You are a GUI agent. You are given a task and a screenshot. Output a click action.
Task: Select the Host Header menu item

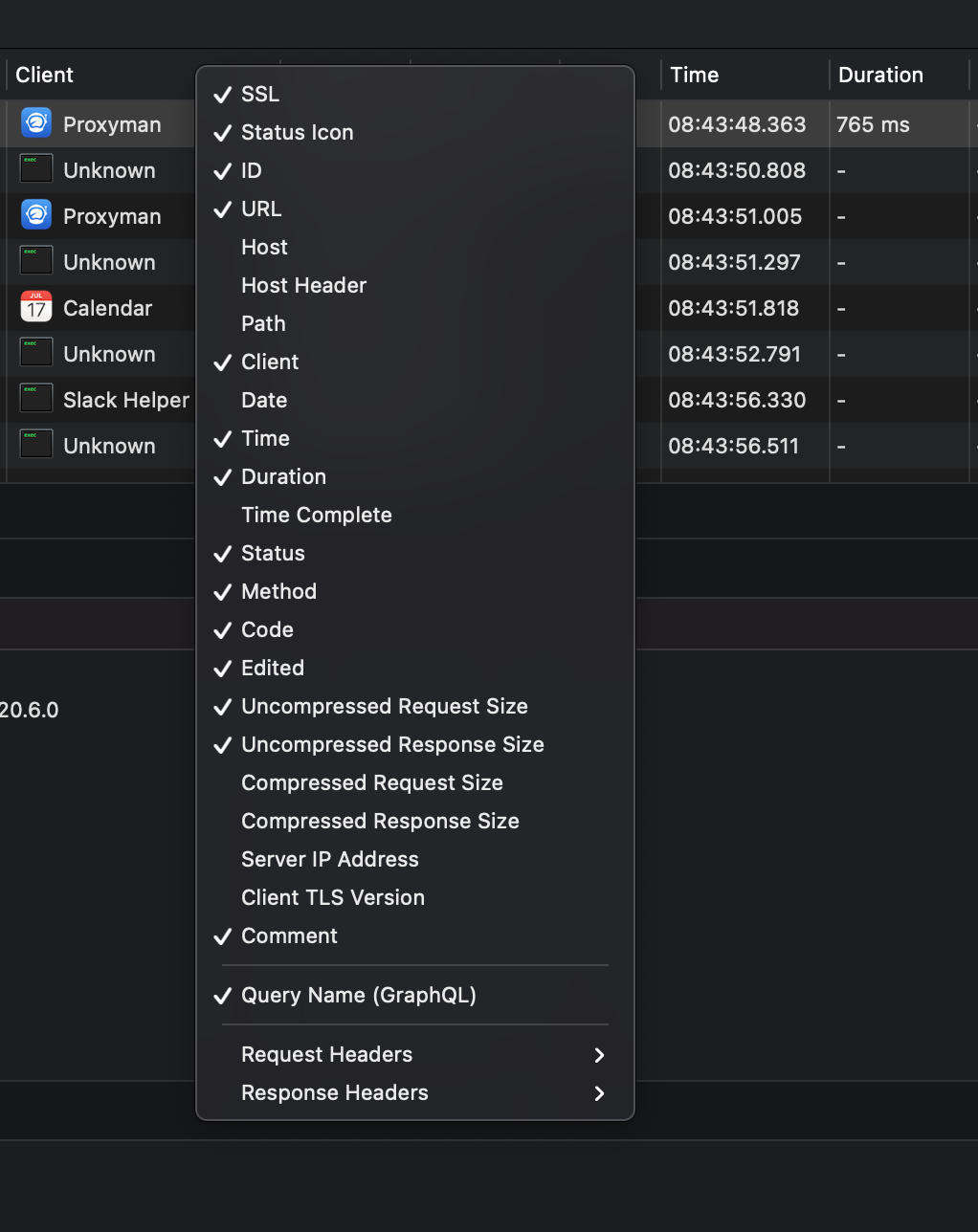tap(303, 285)
